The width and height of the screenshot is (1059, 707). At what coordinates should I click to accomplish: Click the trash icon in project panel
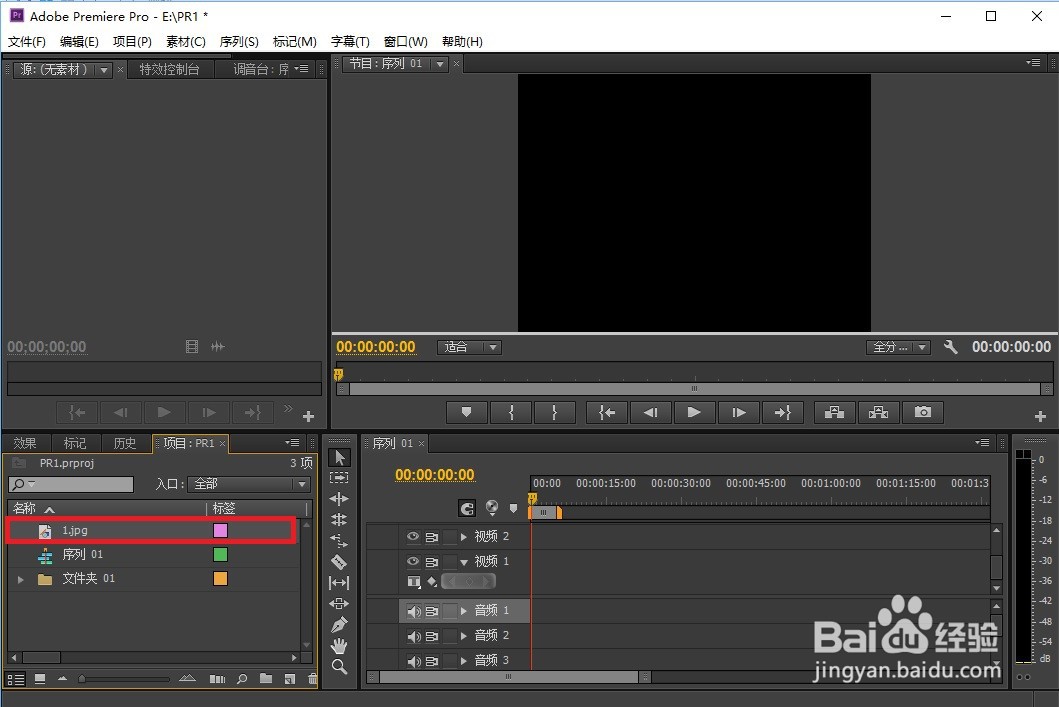tap(312, 679)
